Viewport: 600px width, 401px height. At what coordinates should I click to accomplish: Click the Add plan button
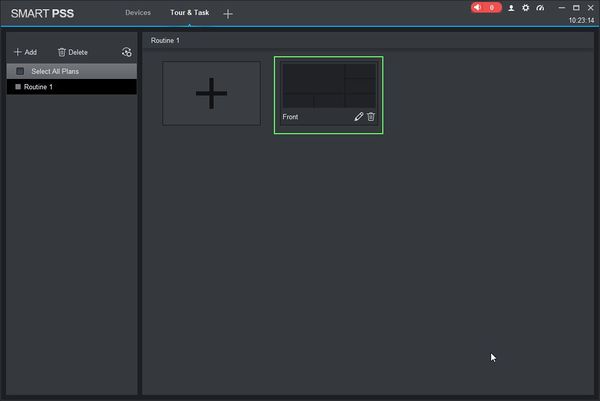pos(26,52)
